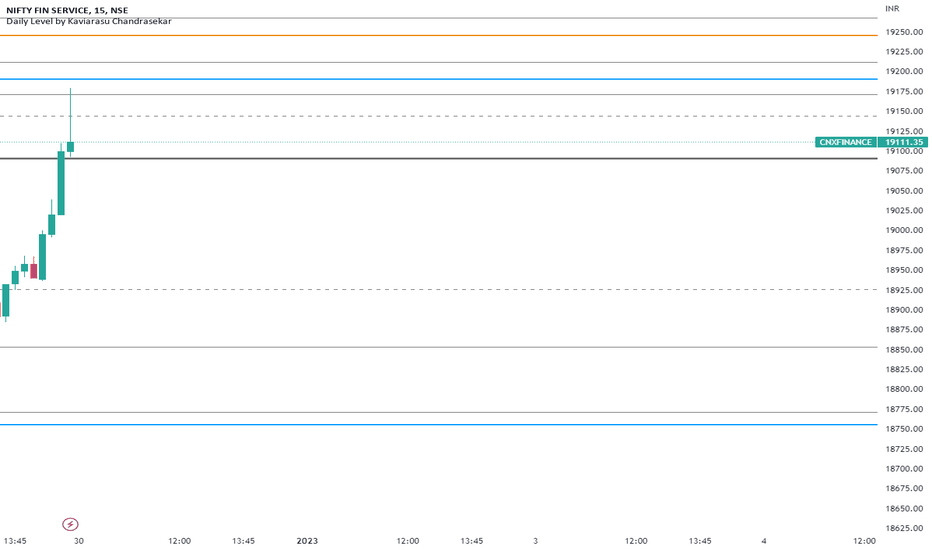Click the 18700.00 price axis label
The image size is (932, 550).
coord(904,469)
